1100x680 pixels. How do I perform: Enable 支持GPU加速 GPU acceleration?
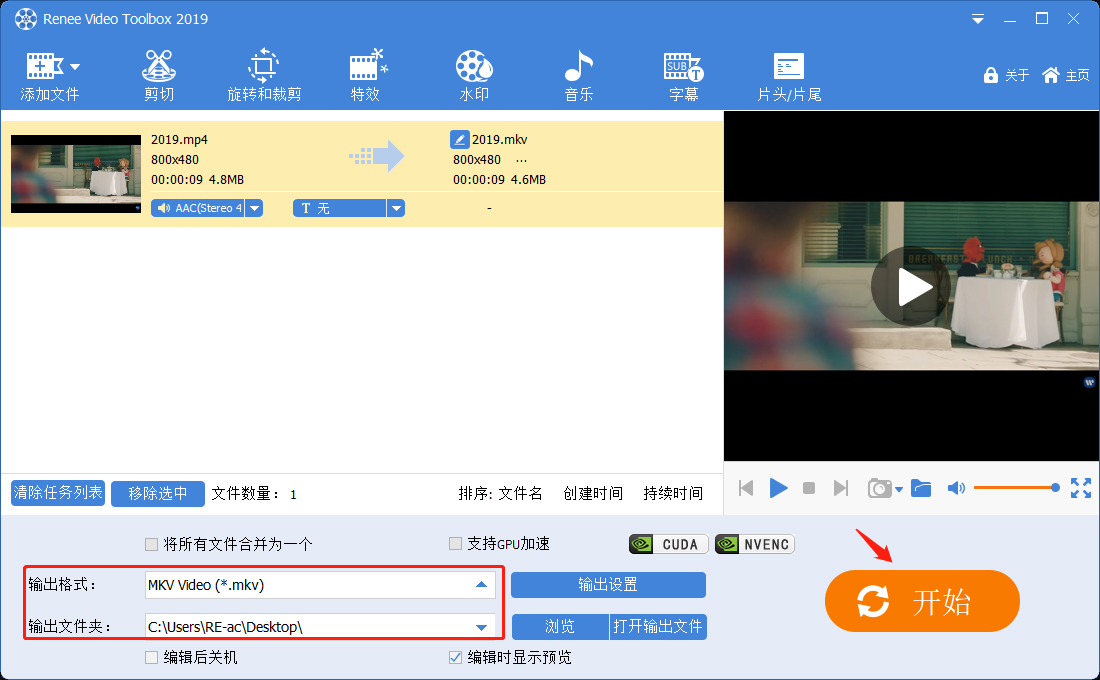pyautogui.click(x=455, y=543)
